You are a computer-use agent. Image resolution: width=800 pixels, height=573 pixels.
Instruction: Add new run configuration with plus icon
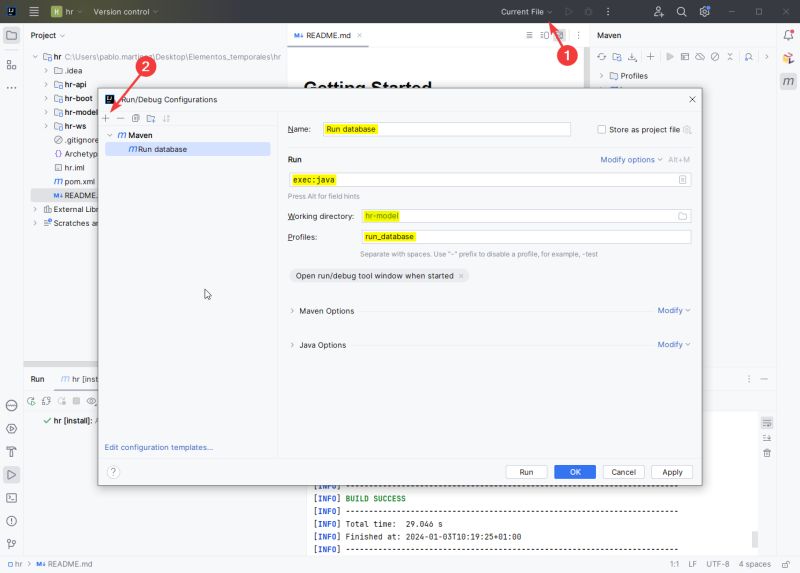coord(106,118)
